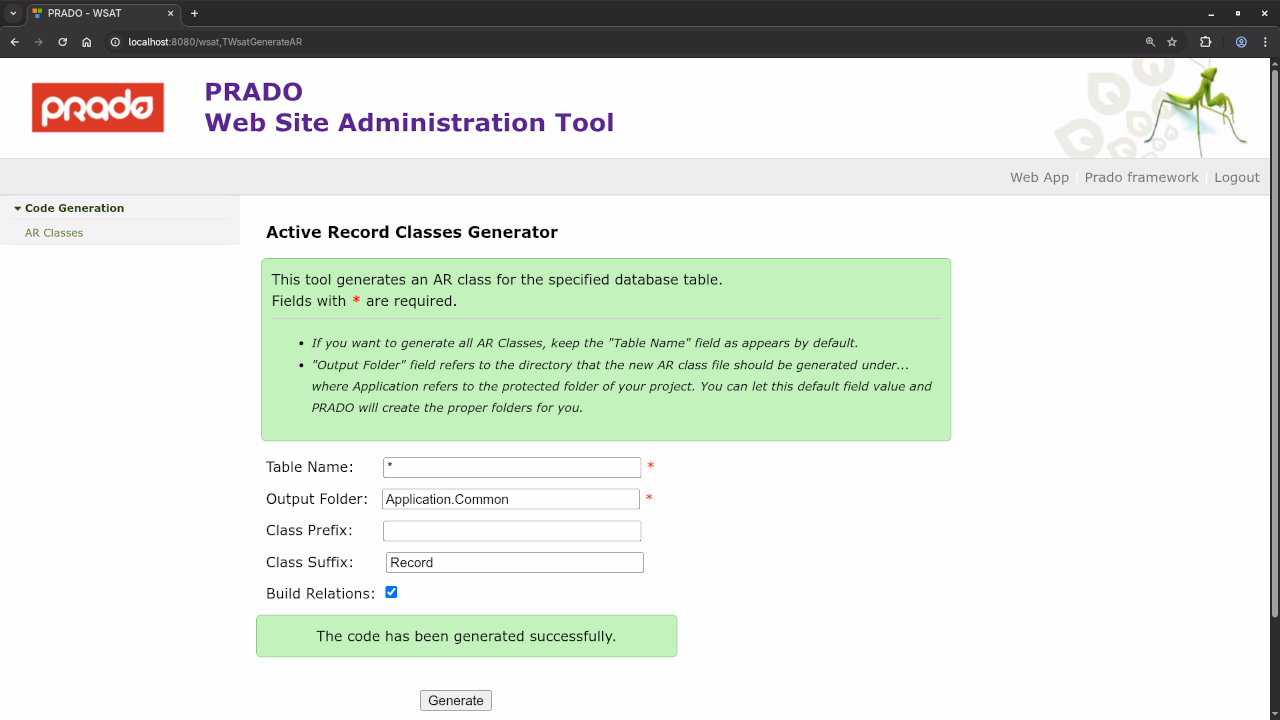Click the Generate button
This screenshot has width=1280, height=720.
point(456,701)
